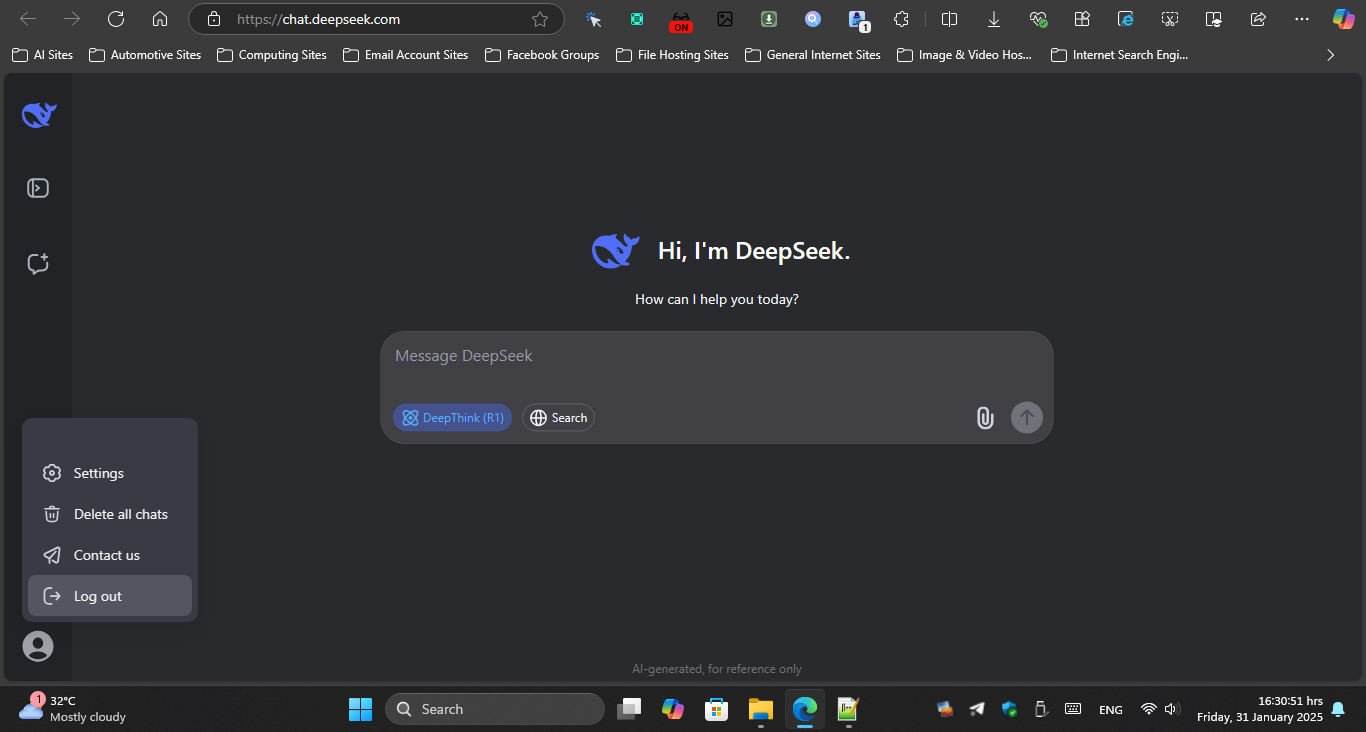
Task: Go to the browser home page
Action: coord(160,19)
